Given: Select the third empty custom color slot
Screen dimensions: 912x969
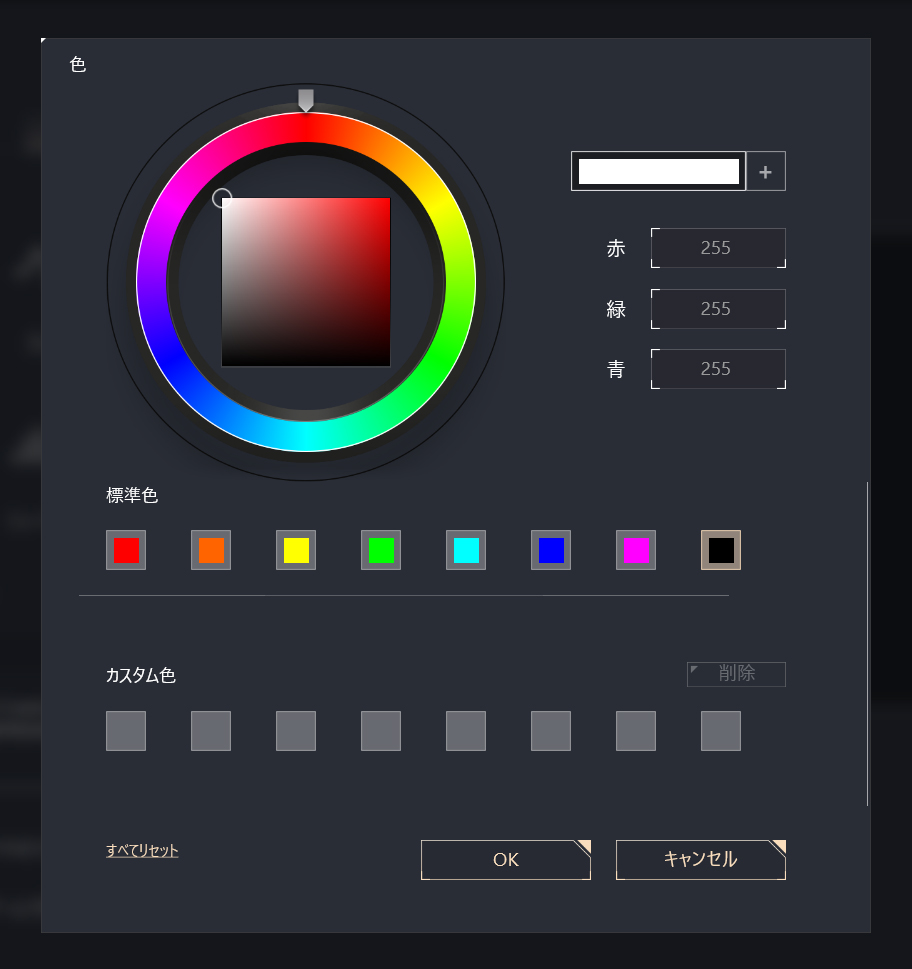Looking at the screenshot, I should click(296, 731).
